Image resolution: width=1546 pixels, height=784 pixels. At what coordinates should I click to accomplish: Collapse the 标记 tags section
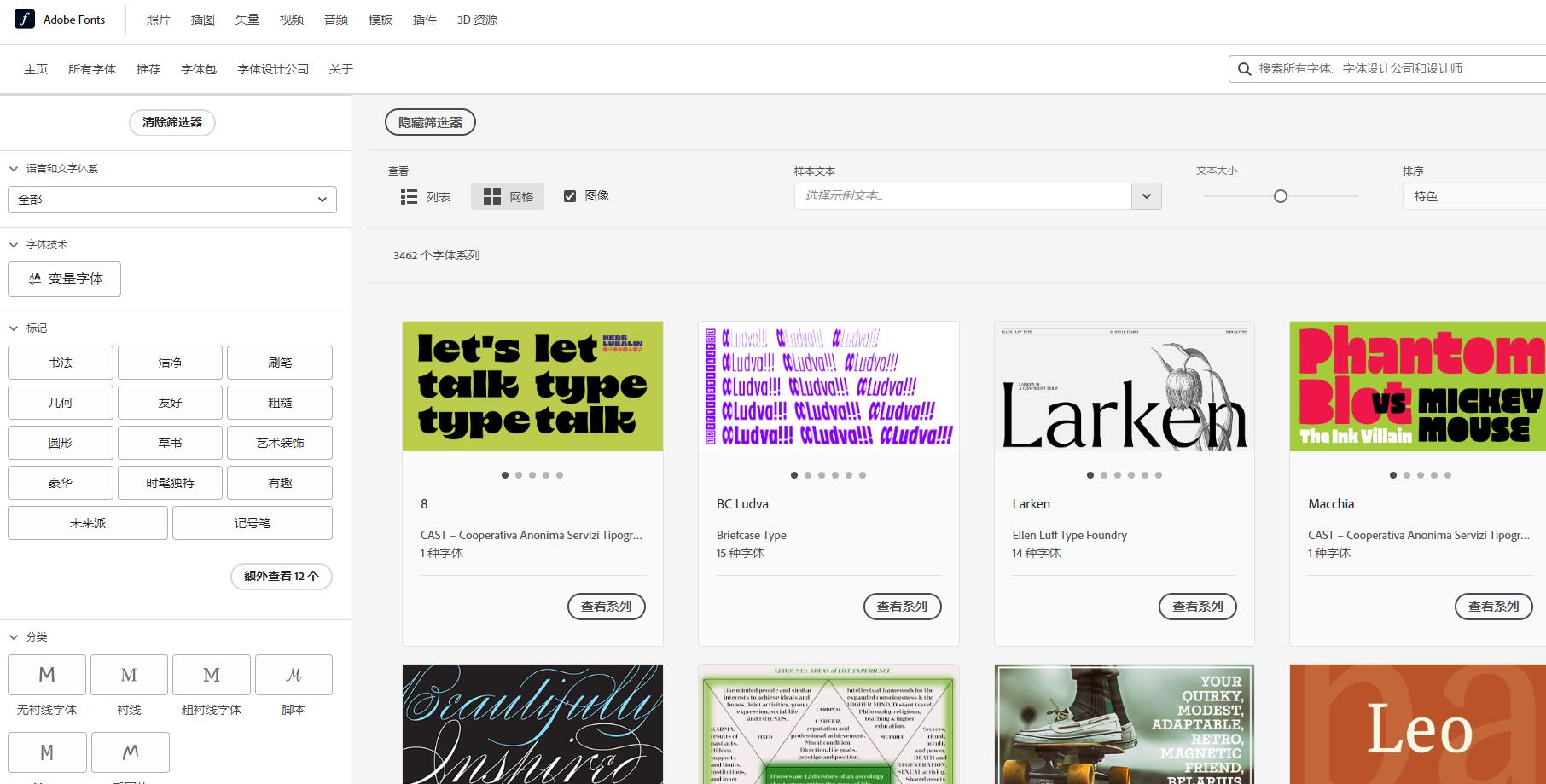click(14, 328)
